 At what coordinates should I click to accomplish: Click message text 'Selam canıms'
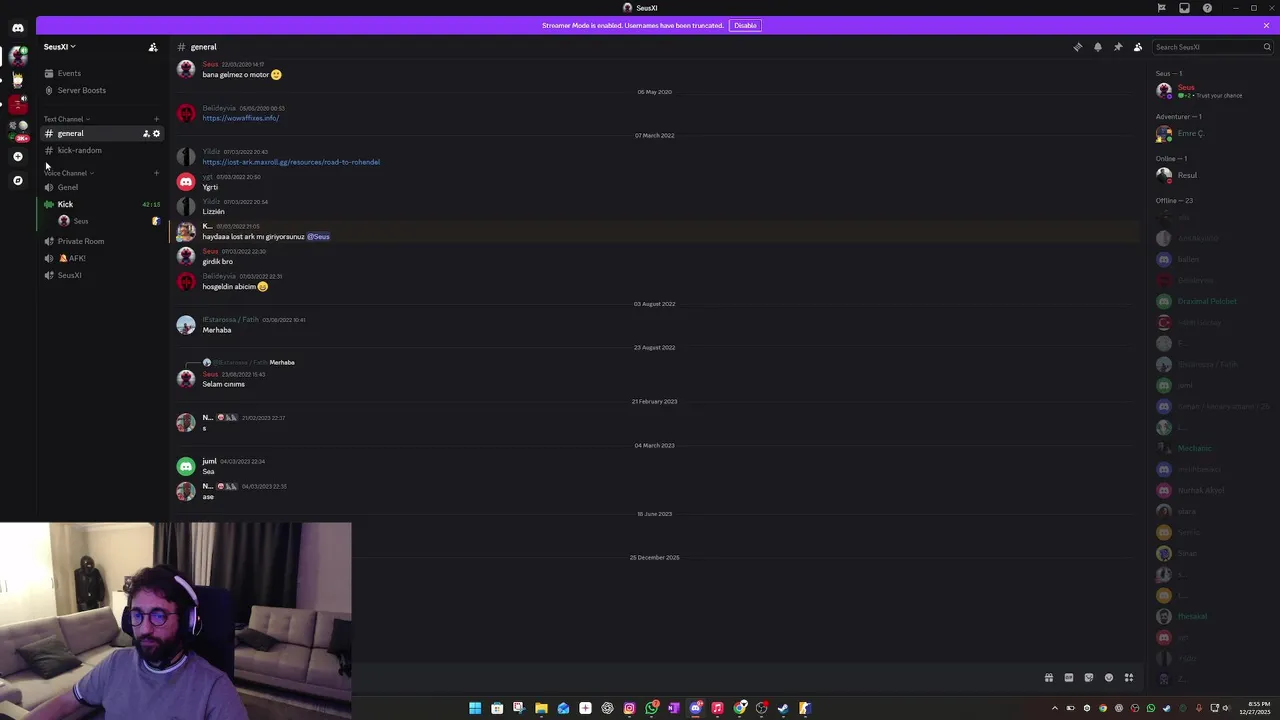[223, 384]
